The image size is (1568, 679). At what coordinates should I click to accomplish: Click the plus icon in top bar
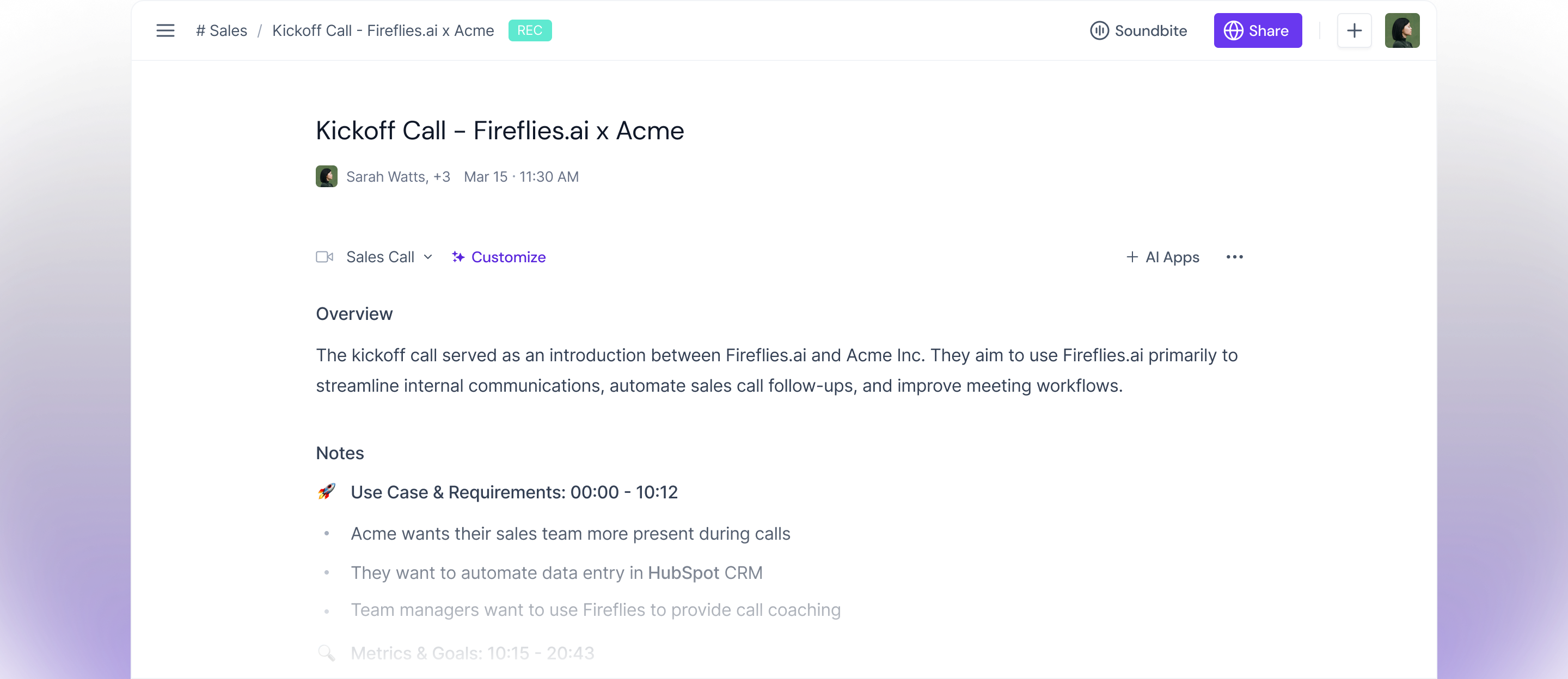pyautogui.click(x=1353, y=30)
